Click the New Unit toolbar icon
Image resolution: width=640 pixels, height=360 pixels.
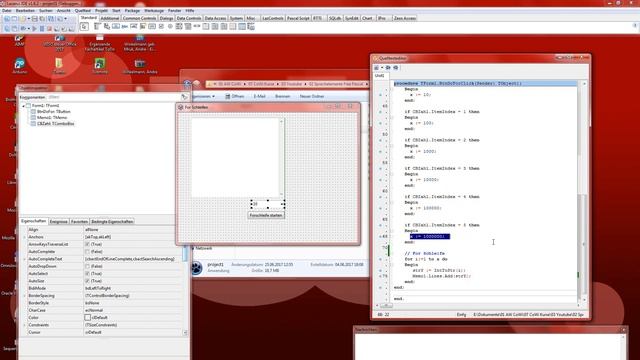7,19
